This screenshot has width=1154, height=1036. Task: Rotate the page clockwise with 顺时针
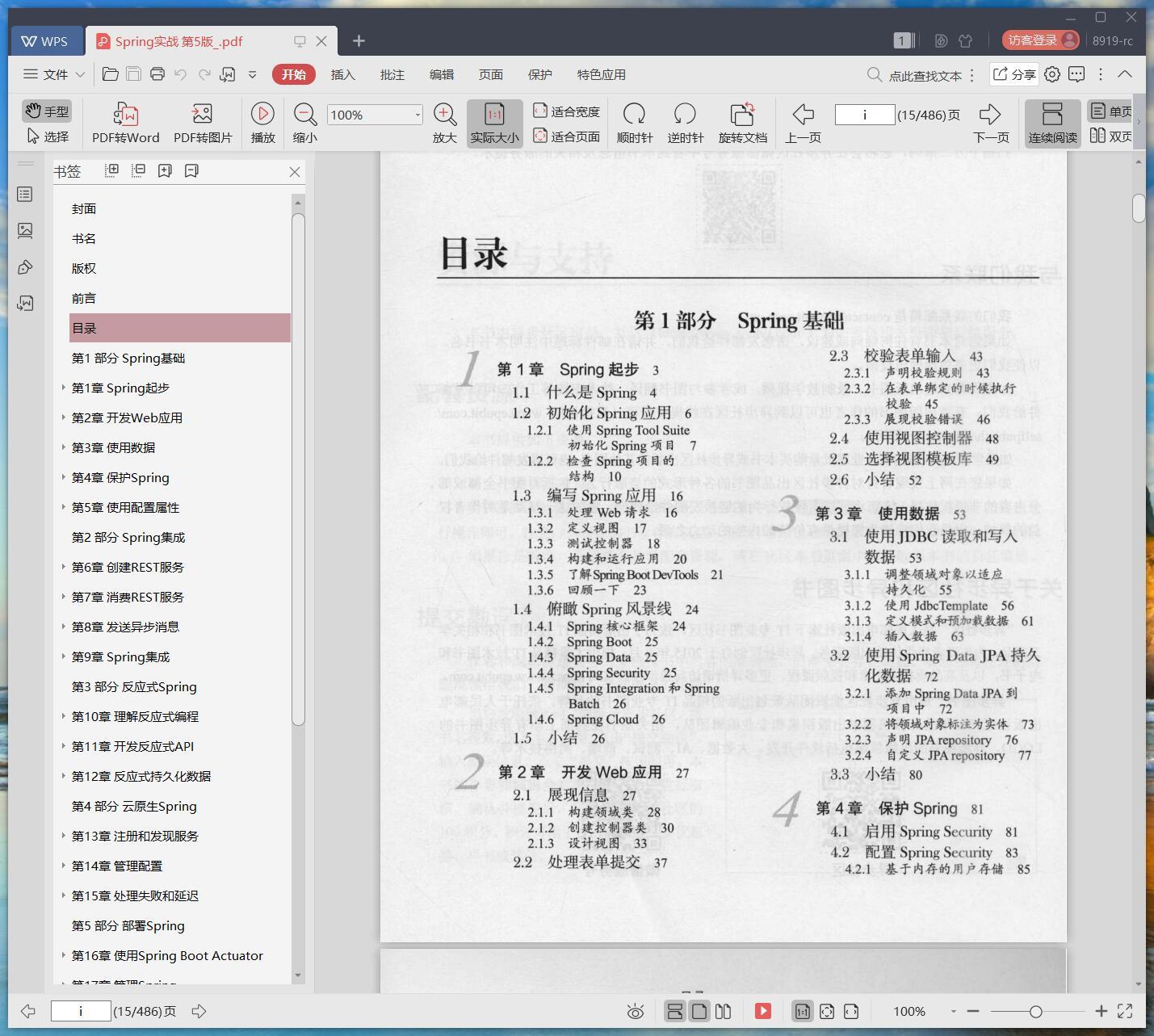pyautogui.click(x=634, y=123)
